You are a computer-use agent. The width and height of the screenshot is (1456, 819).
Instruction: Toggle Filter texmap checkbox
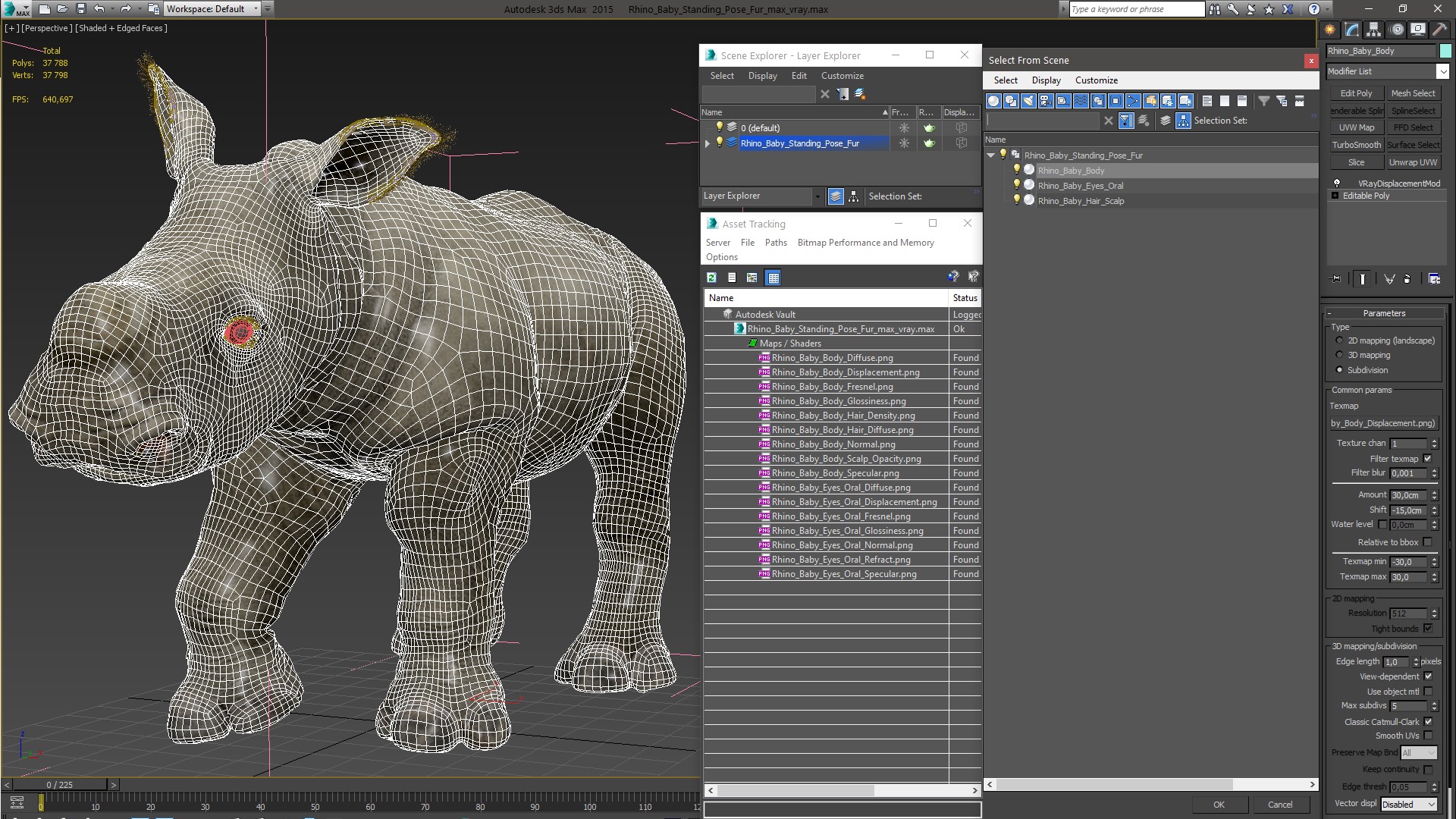pyautogui.click(x=1428, y=459)
